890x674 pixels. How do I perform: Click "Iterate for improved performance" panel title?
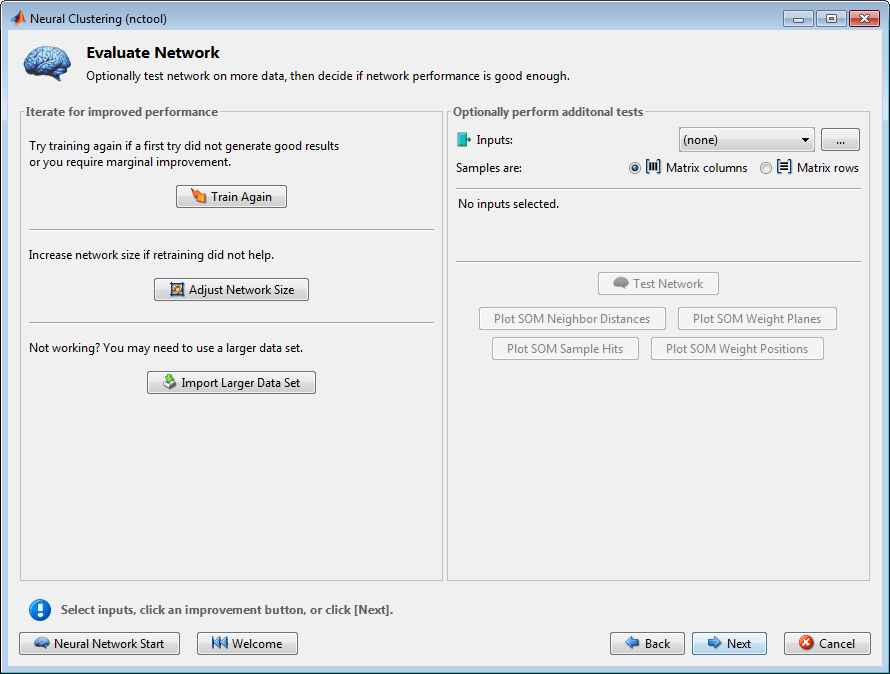point(121,112)
